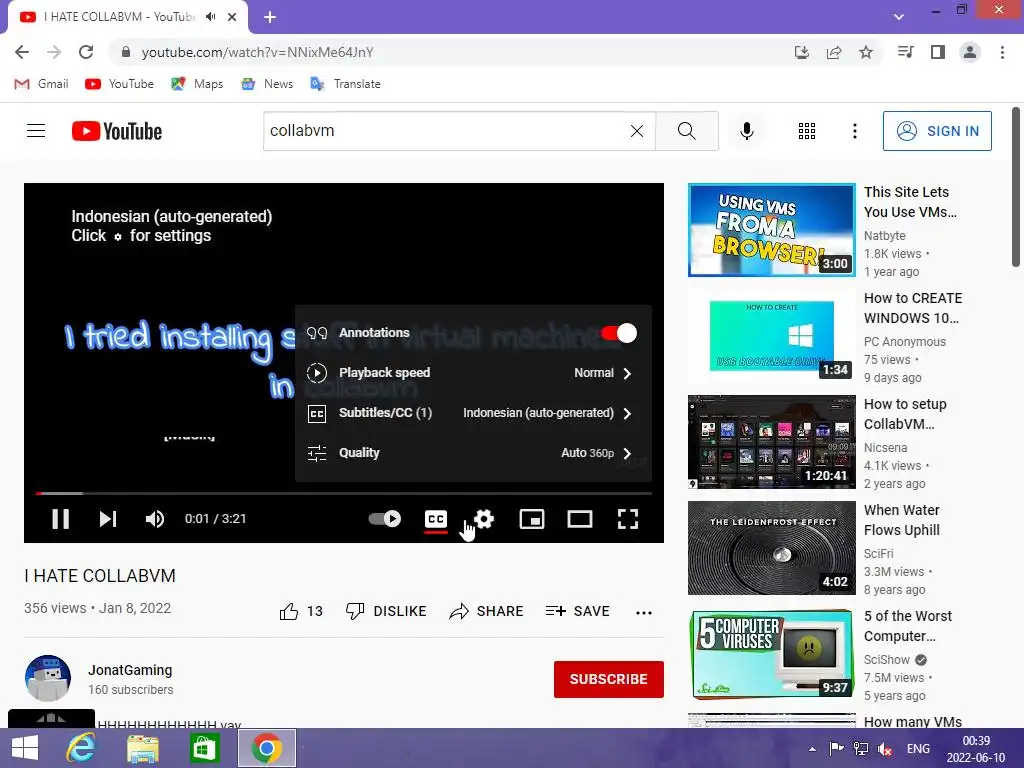Mute the tab via speaker icon
Image resolution: width=1024 pixels, height=768 pixels.
pos(210,17)
